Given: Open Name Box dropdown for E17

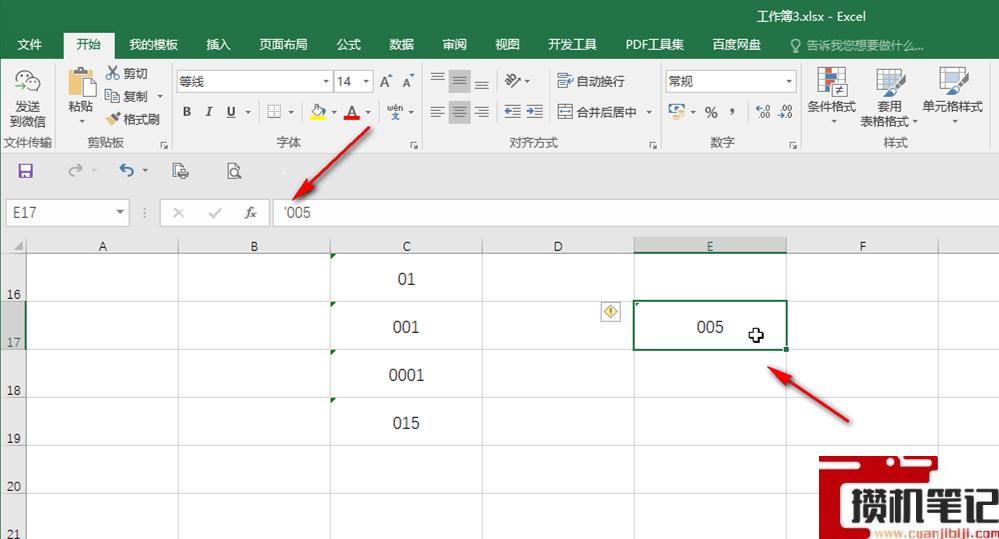Looking at the screenshot, I should (x=120, y=212).
